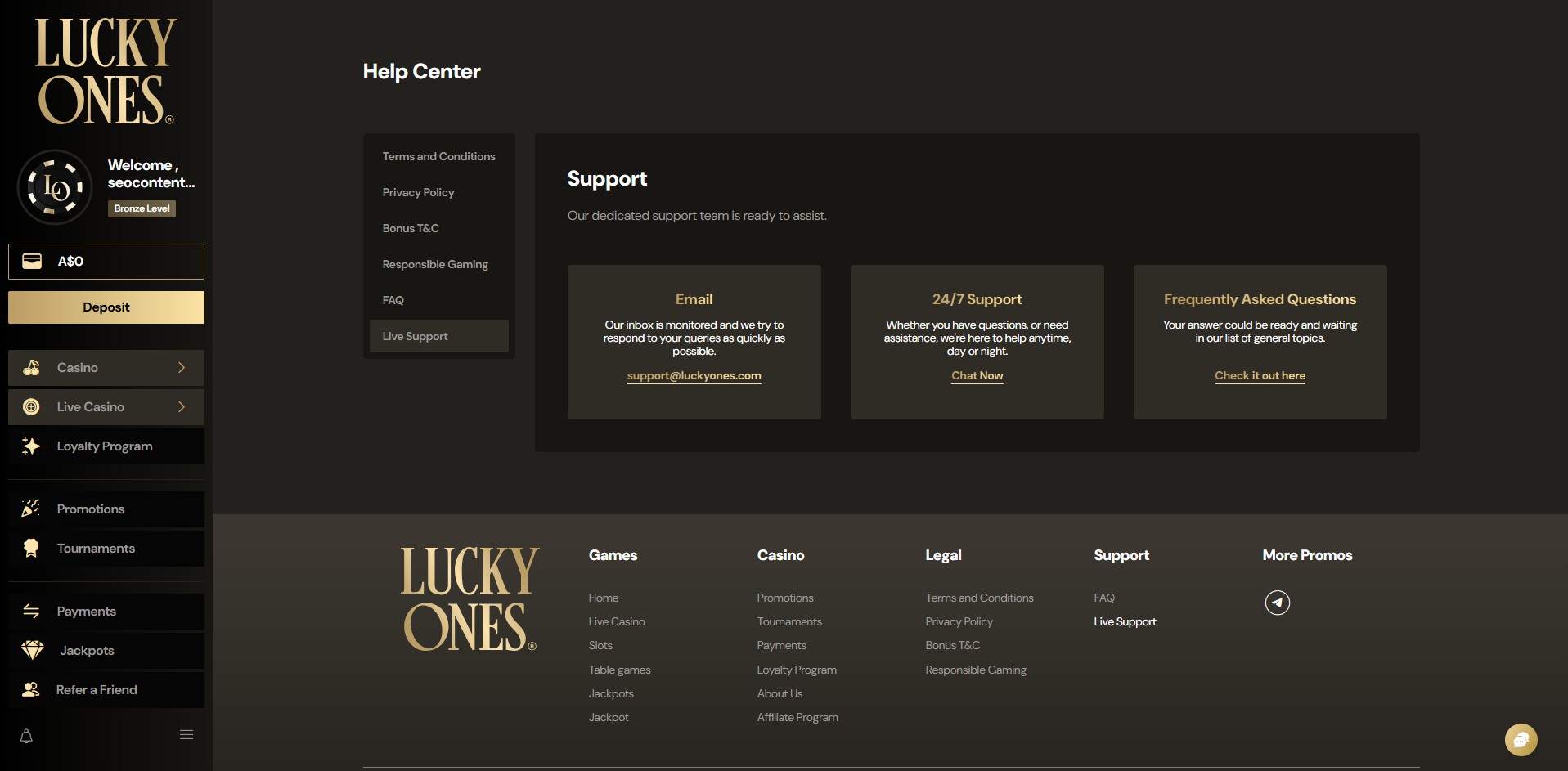1568x771 pixels.
Task: Open Responsible Gaming in help menu
Action: [x=438, y=264]
